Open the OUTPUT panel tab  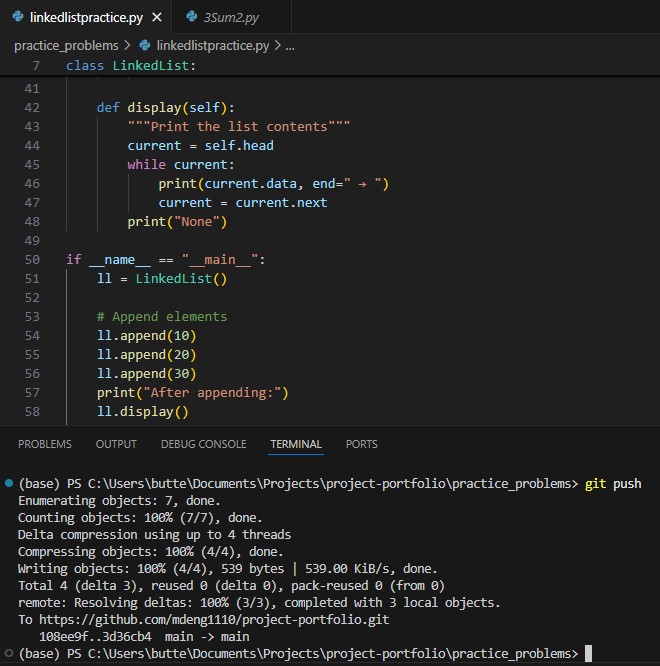click(116, 444)
